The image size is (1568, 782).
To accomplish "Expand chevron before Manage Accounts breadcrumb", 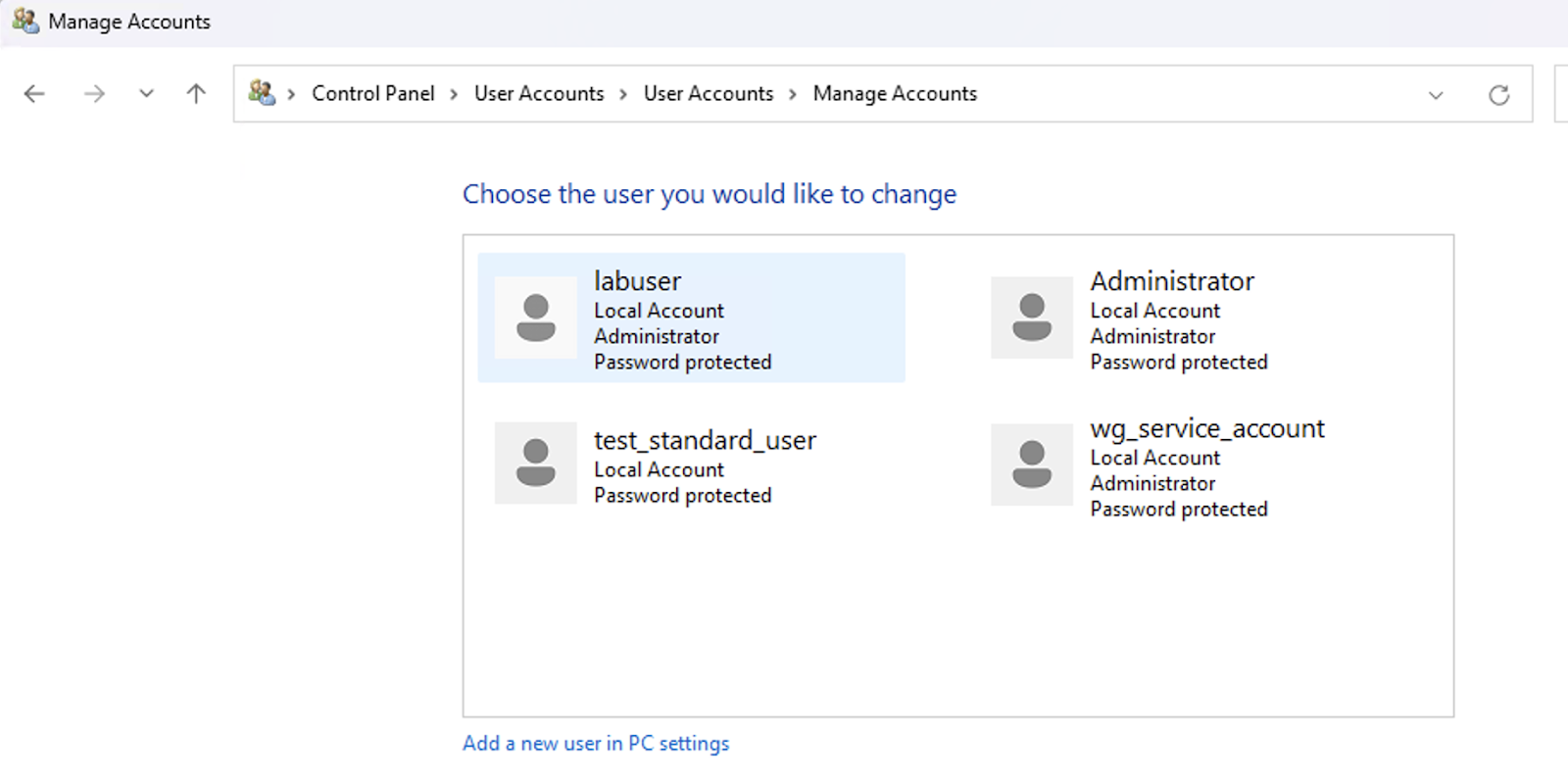I will (793, 94).
